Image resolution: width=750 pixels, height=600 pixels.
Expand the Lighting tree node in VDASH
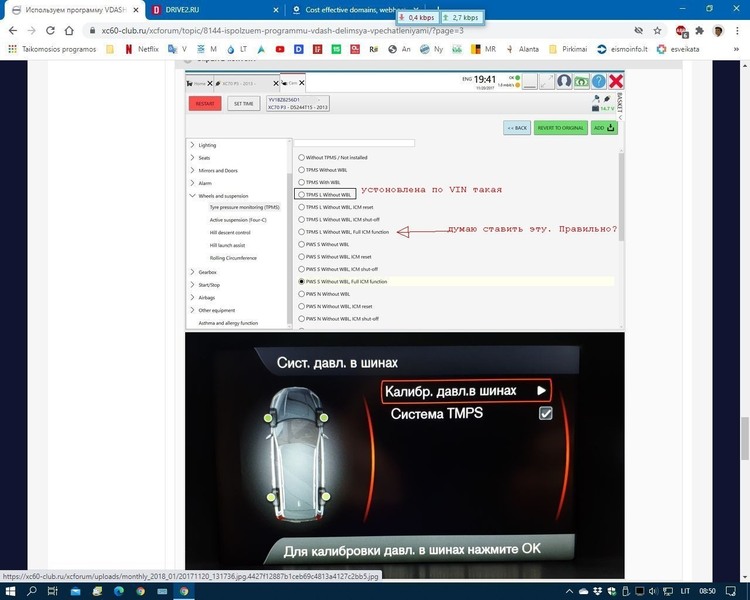tap(192, 144)
